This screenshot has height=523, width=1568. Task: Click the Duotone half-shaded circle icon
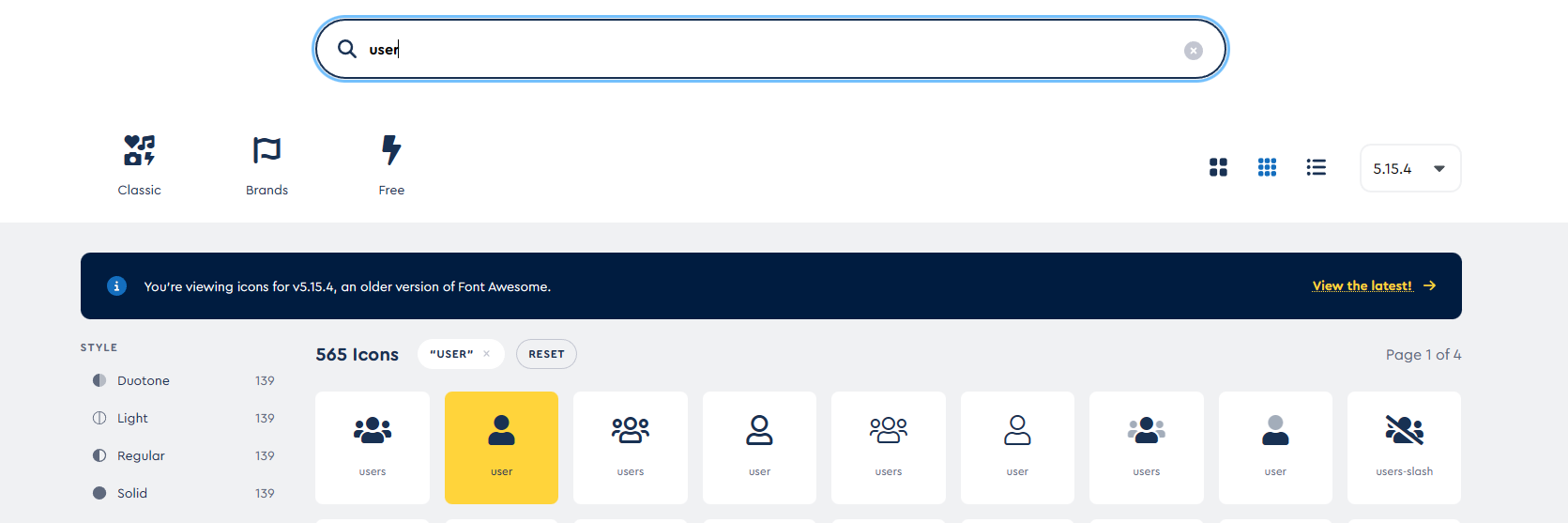[x=99, y=380]
